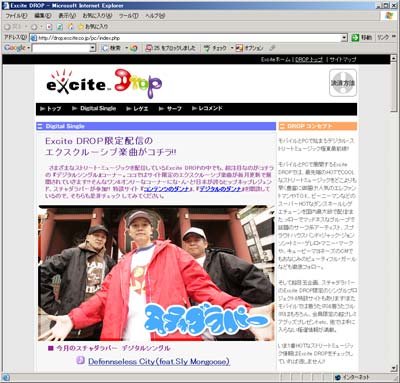Click the DROP concept (DROPコンセプト) sidebar header

(x=318, y=126)
